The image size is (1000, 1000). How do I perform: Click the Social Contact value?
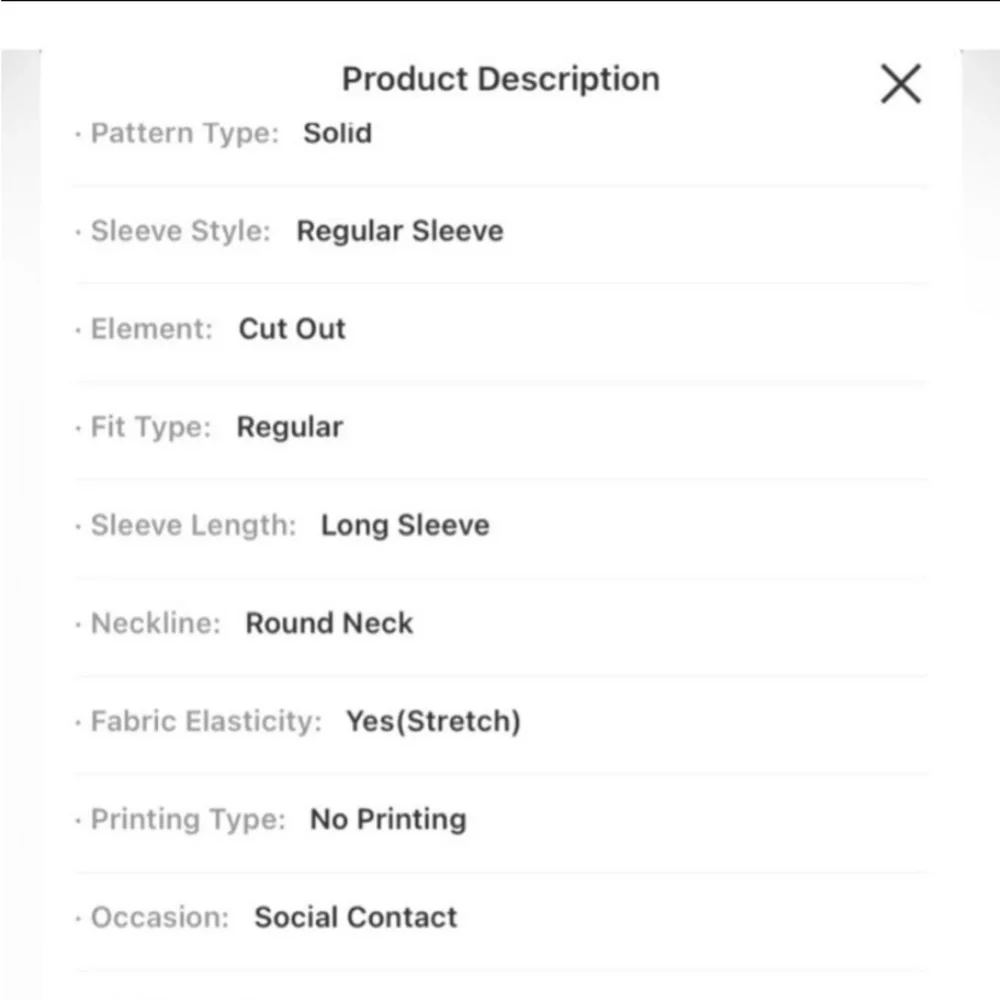pos(356,917)
